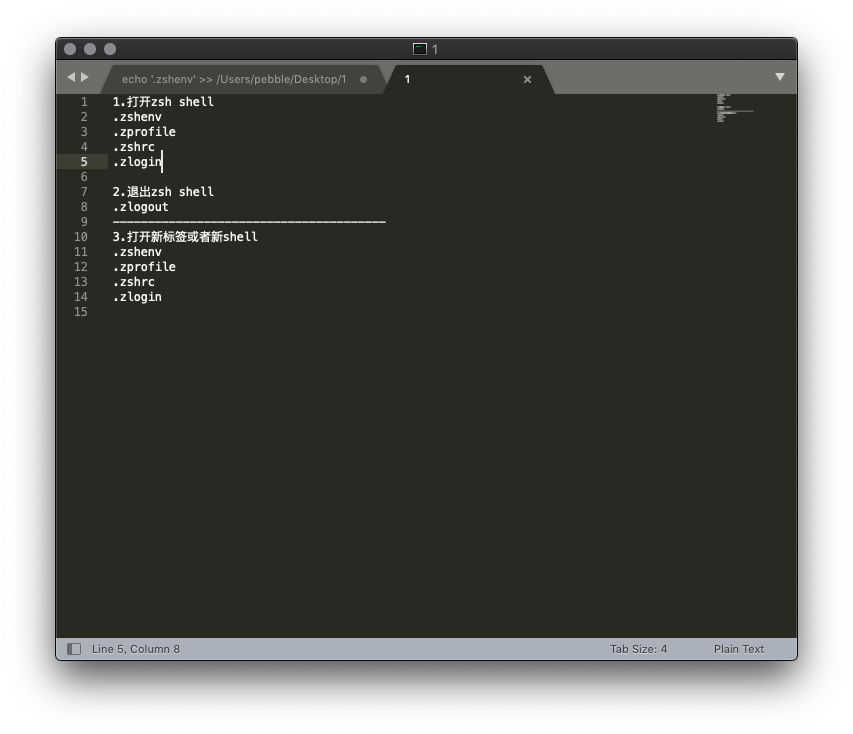Place cursor in '.zlogin' on line 5
The height and width of the screenshot is (734, 853).
pos(137,162)
